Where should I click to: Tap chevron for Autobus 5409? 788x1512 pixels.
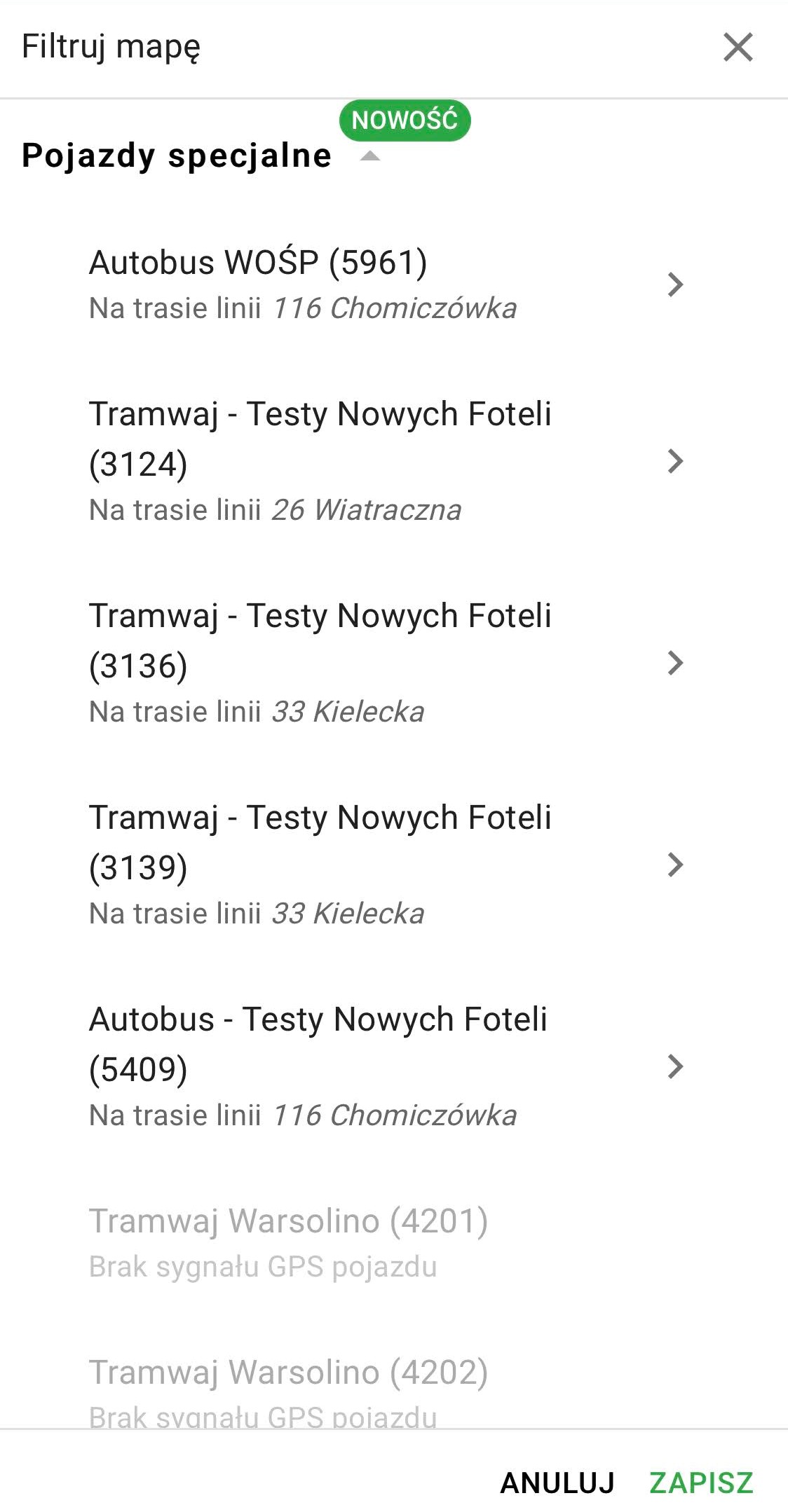[x=674, y=1066]
